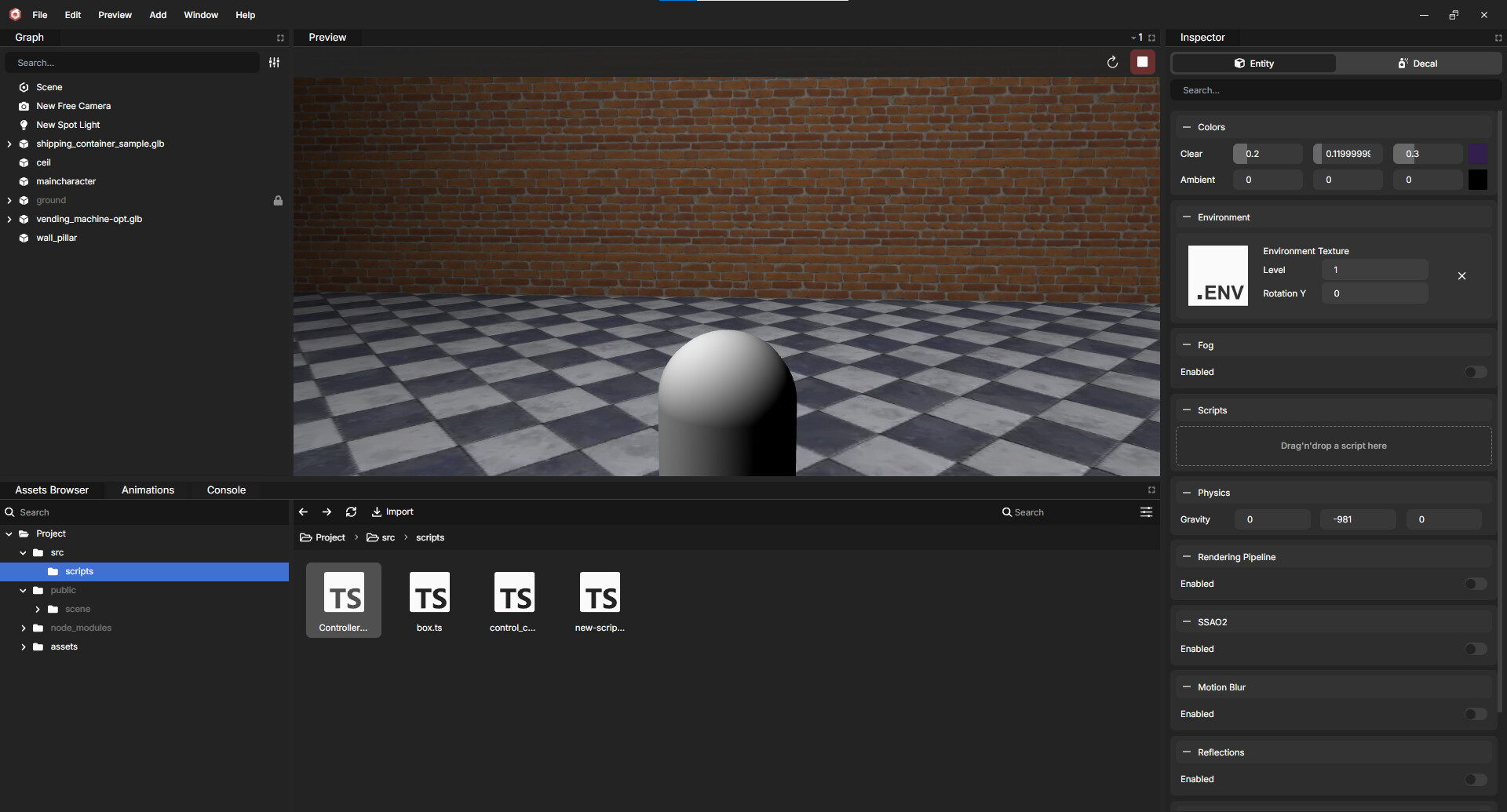Screen dimensions: 1507x812
Task: Click the lock icon on the ground node
Action: [278, 200]
